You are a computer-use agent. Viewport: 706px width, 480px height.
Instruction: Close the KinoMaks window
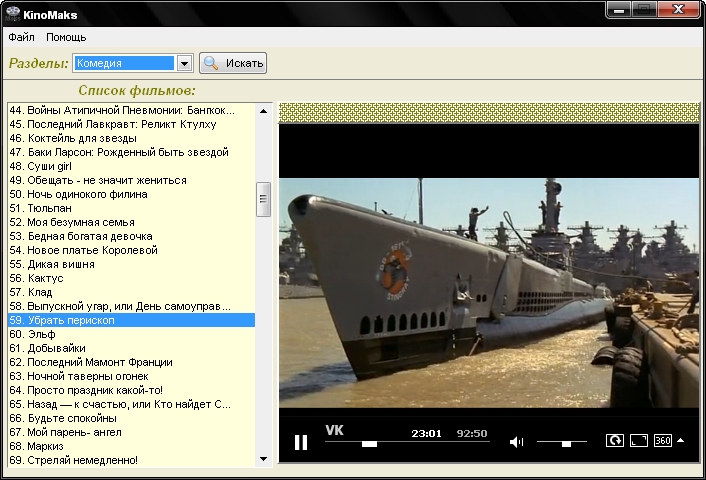678,9
